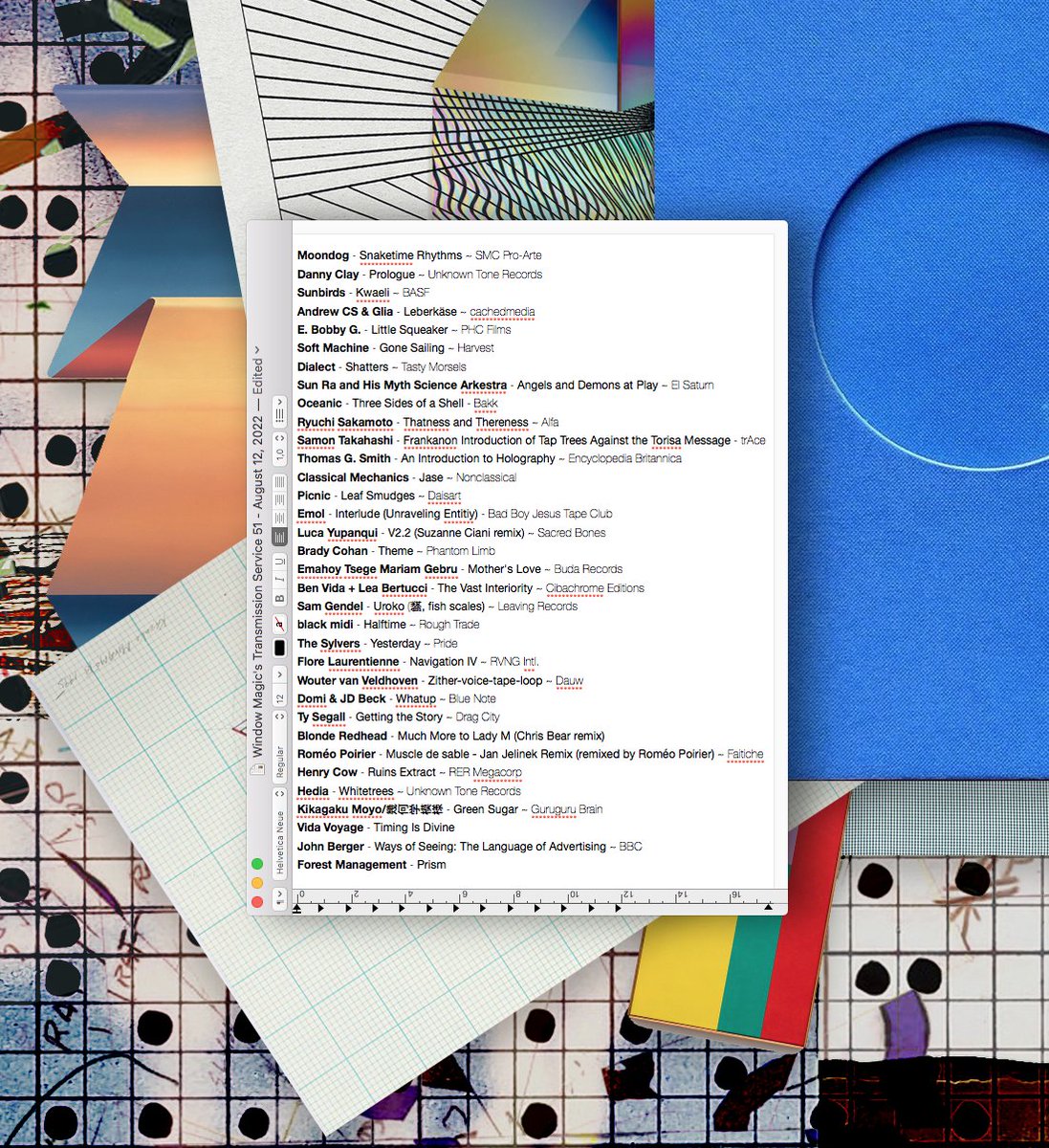This screenshot has height=1148, width=1049.
Task: Toggle italic formatting with the I button
Action: (279, 580)
